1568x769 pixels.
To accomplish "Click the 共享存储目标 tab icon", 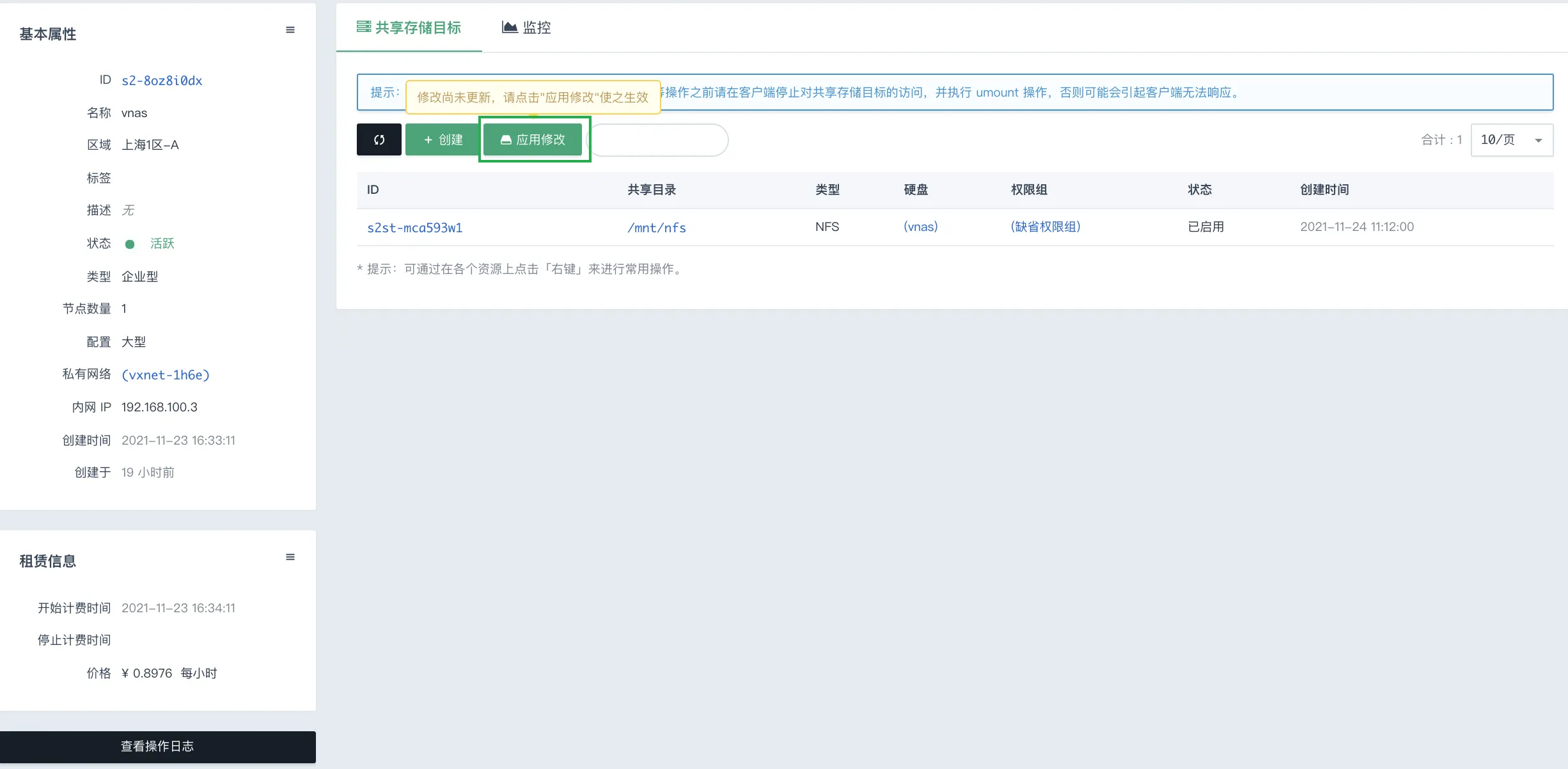I will tap(364, 27).
